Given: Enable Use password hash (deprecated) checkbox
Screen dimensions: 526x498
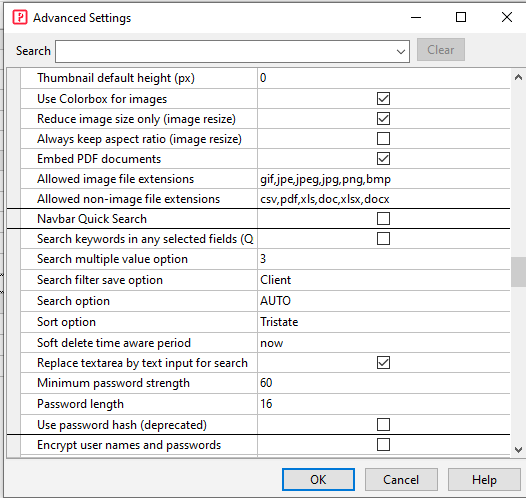Looking at the screenshot, I should (383, 425).
